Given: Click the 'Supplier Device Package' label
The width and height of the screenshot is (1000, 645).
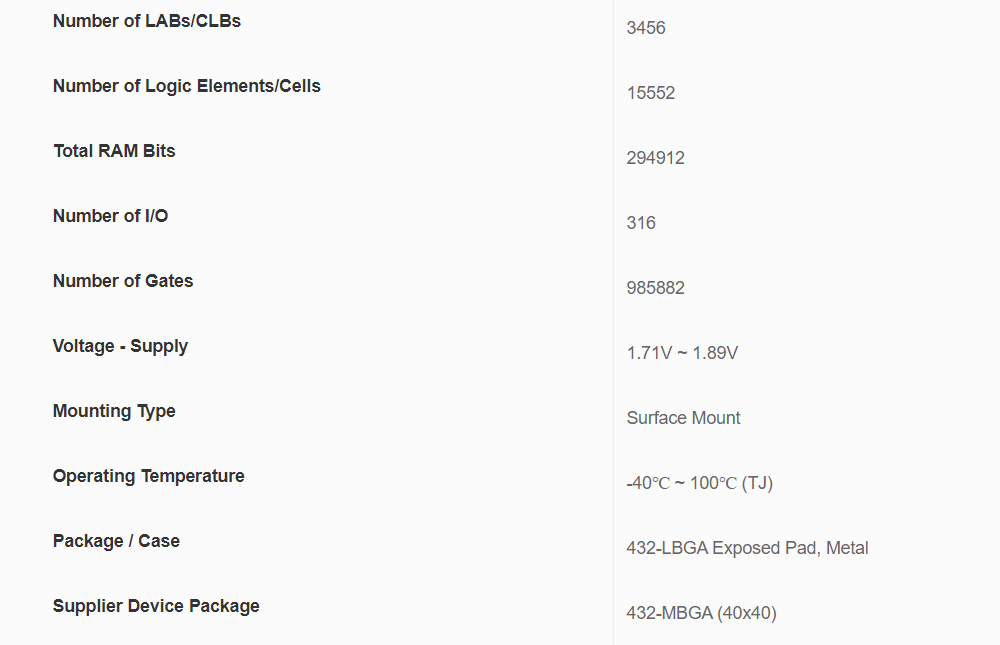Looking at the screenshot, I should (156, 606).
